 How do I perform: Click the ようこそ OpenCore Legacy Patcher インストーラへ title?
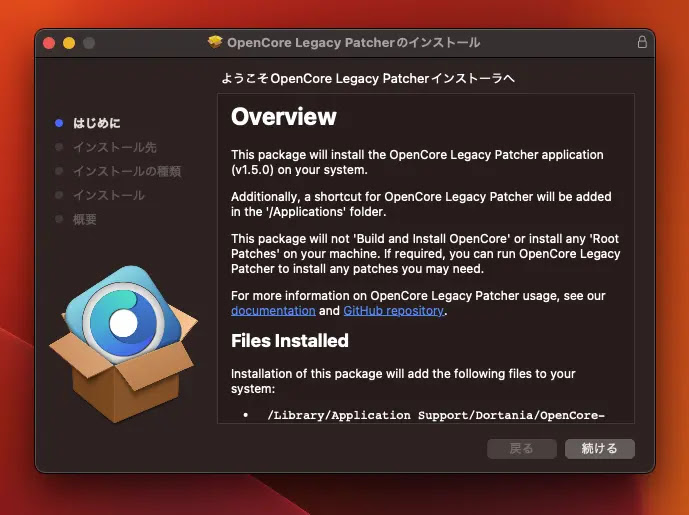click(x=368, y=79)
